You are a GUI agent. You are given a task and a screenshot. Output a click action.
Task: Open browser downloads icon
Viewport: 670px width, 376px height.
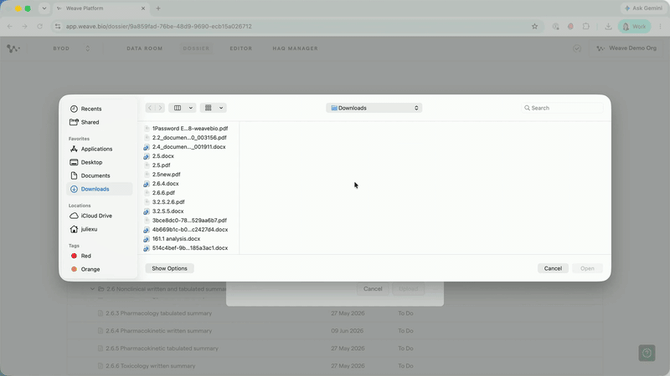pyautogui.click(x=608, y=26)
